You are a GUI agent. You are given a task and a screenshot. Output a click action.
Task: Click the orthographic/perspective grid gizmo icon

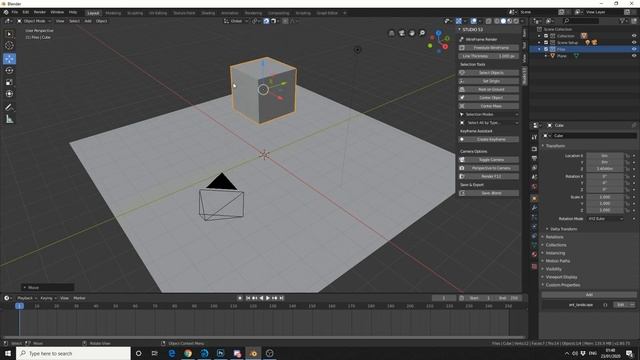point(391,33)
